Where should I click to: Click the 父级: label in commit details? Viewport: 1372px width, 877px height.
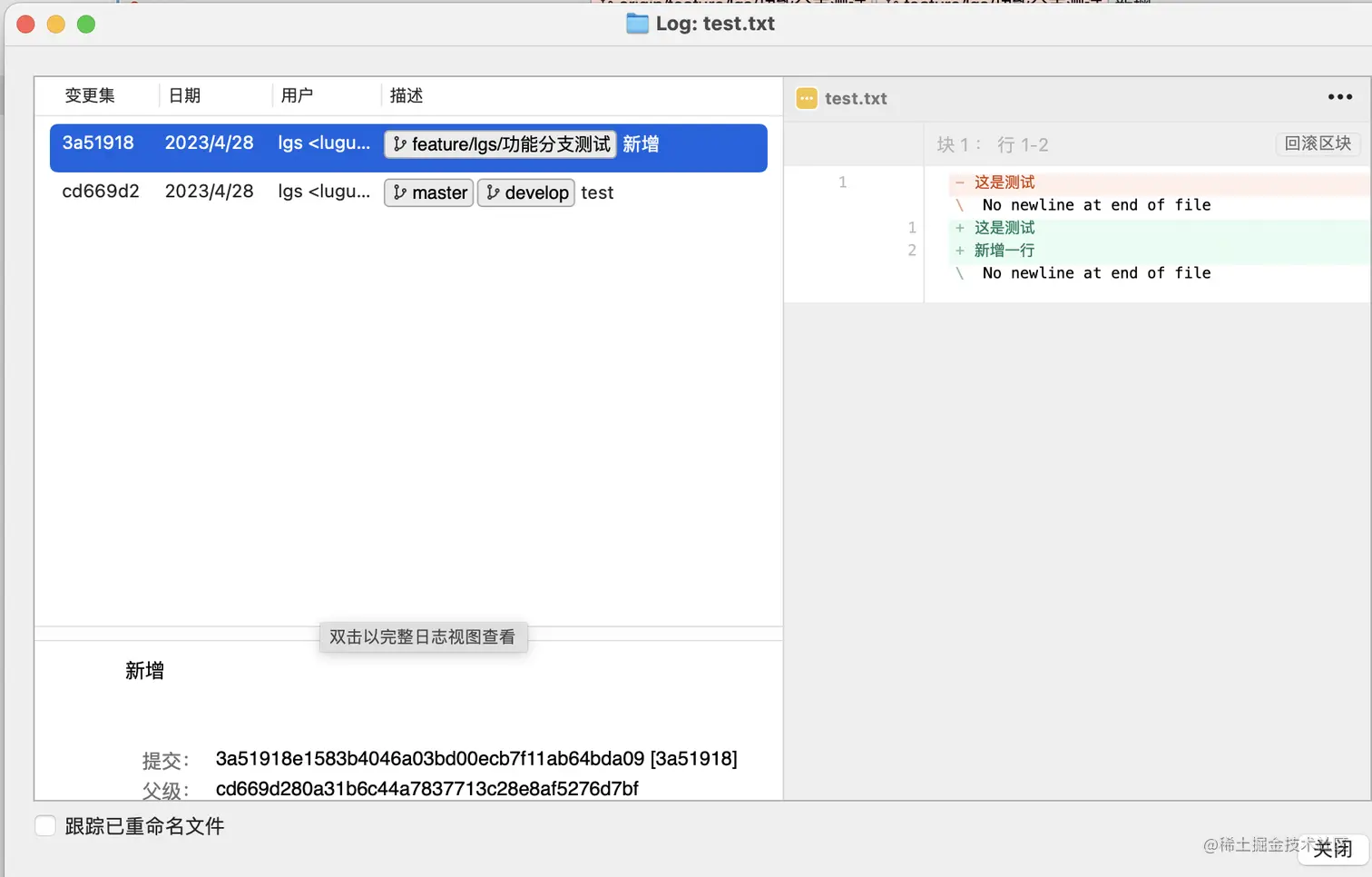165,791
